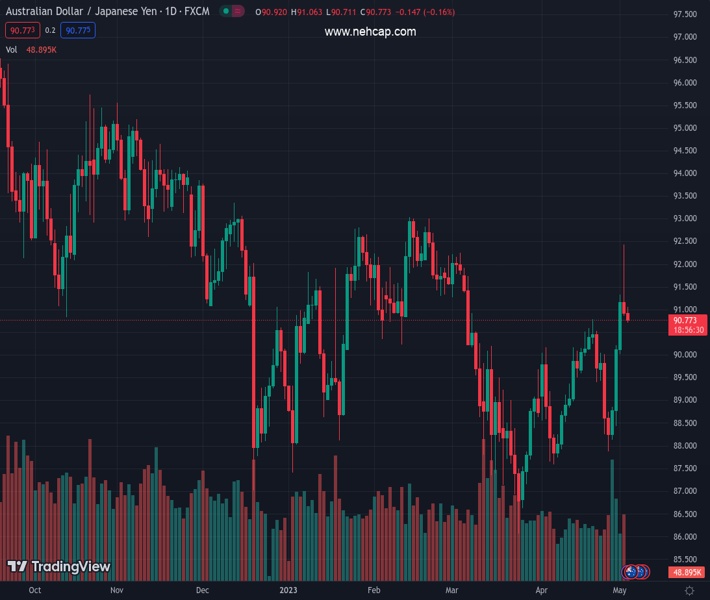The height and width of the screenshot is (600, 710).
Task: Open chart settings gear icon
Action: pos(689,591)
